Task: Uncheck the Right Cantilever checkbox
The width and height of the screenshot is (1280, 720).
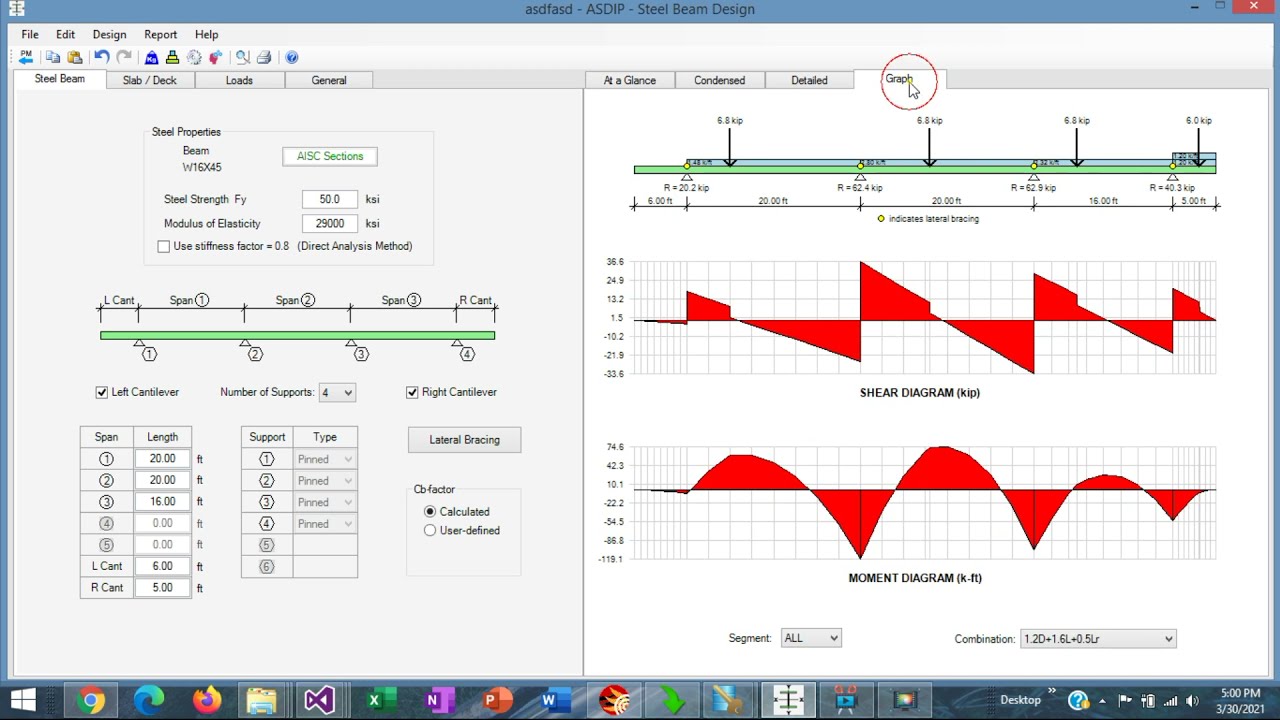Action: [x=412, y=392]
